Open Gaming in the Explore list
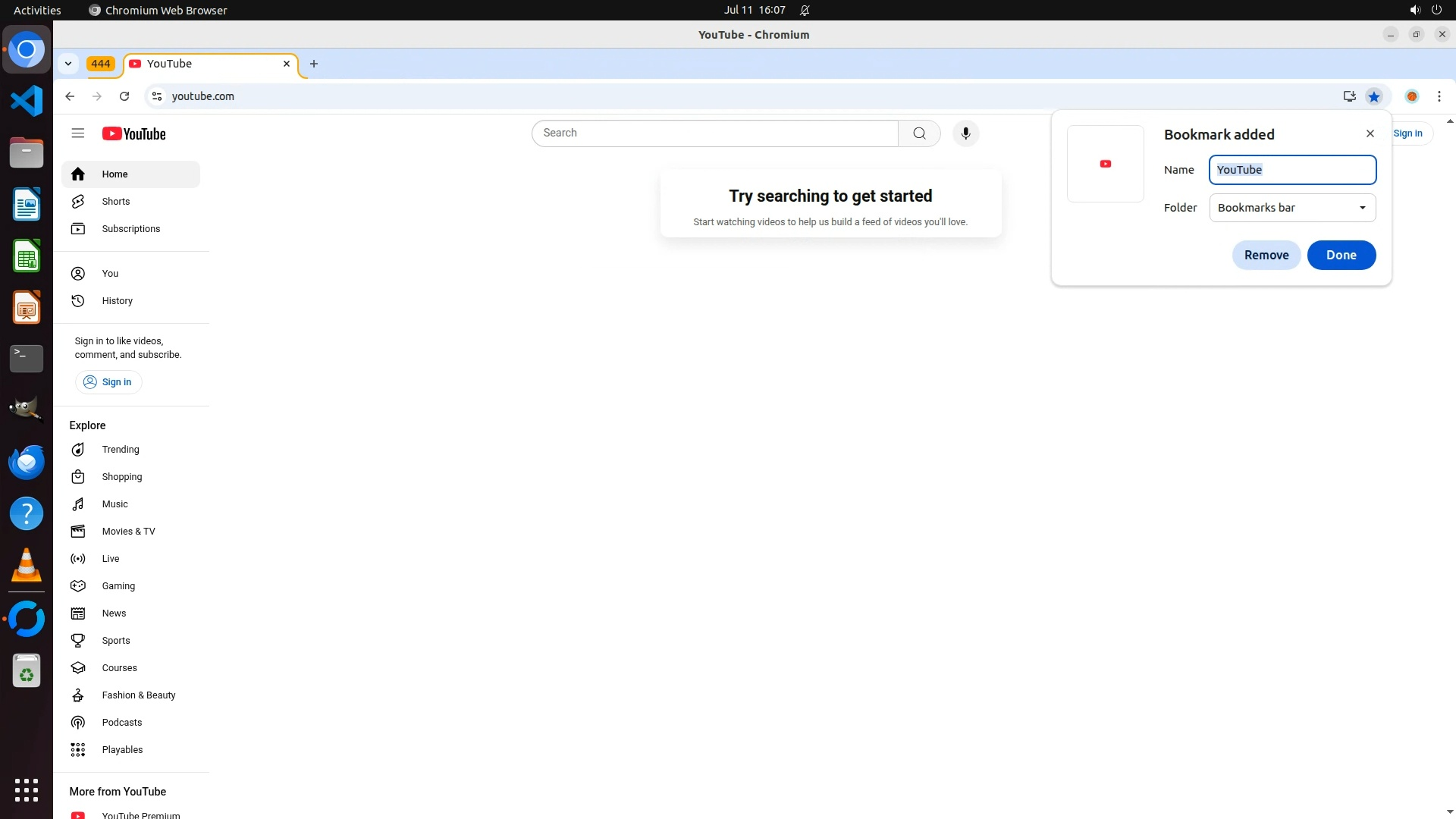 pos(118,586)
